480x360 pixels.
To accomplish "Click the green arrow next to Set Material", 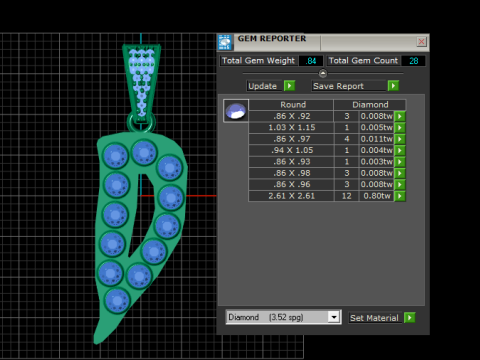I will pyautogui.click(x=410, y=318).
